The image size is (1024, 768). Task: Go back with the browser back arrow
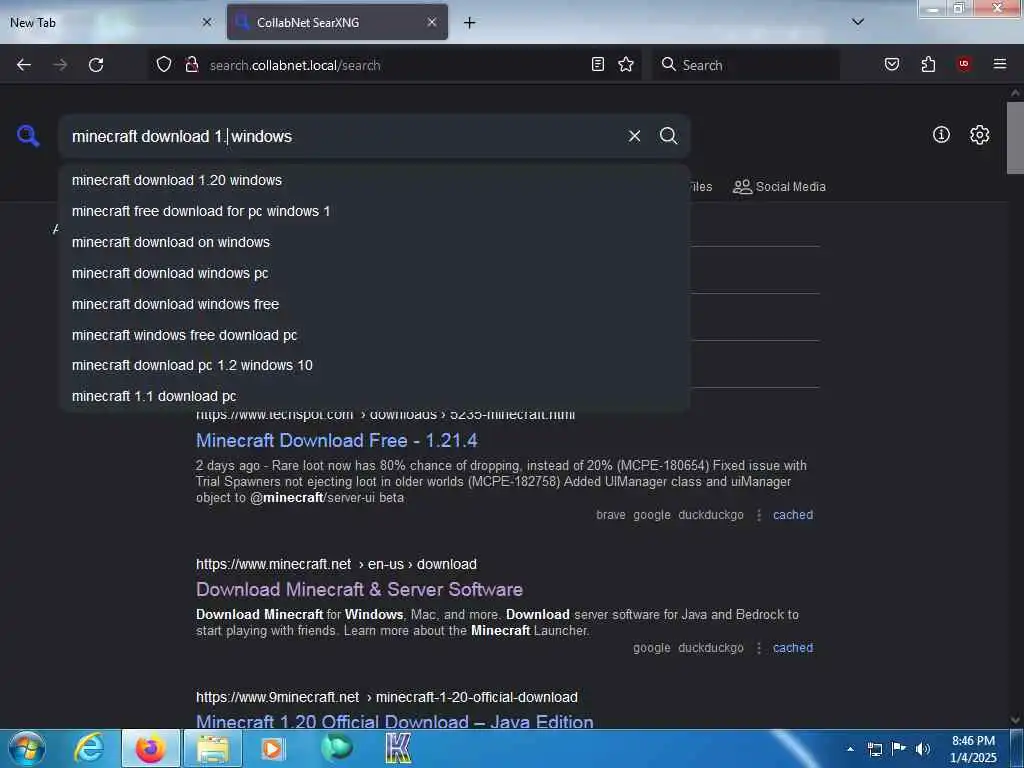point(24,65)
